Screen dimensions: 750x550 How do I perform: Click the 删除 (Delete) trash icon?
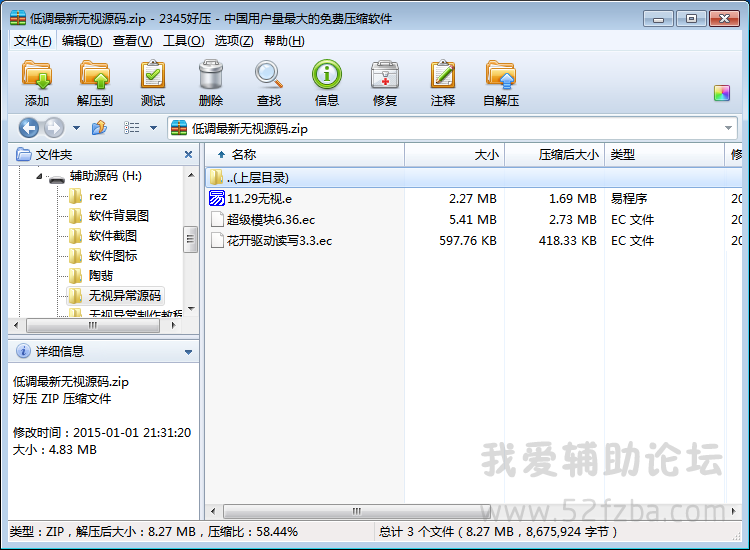210,75
